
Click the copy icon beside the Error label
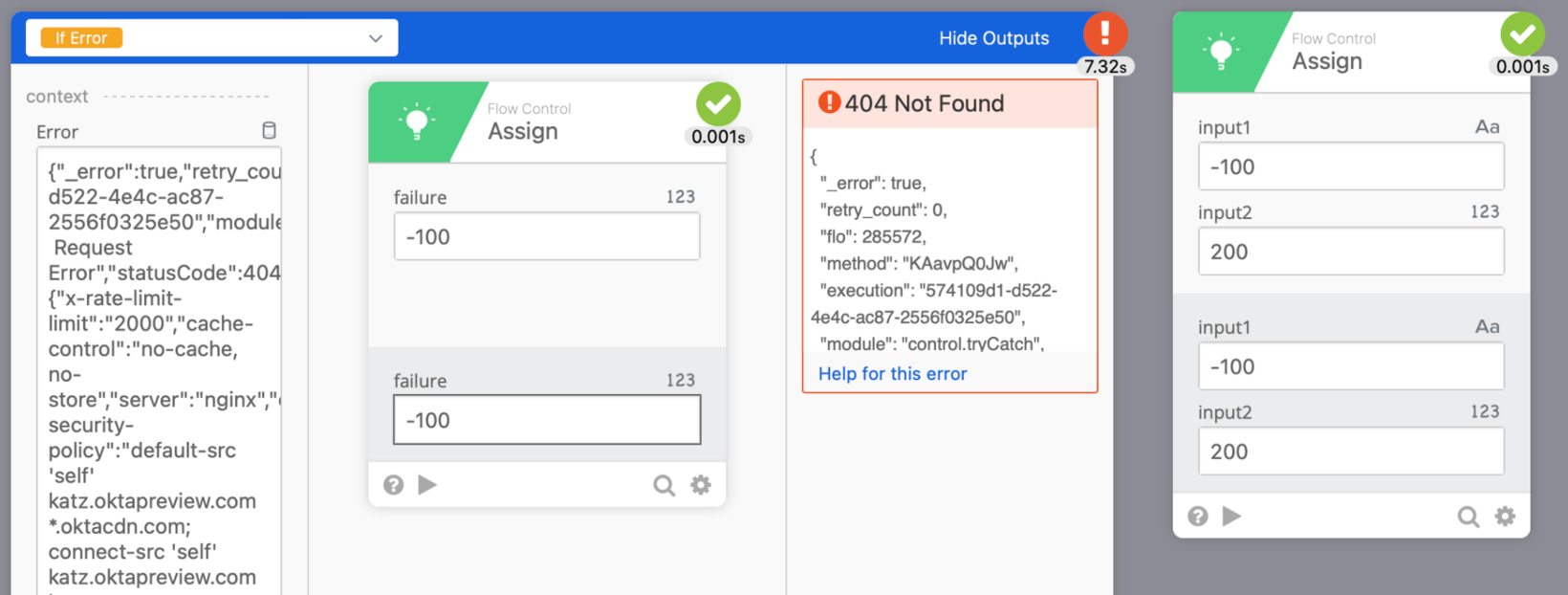(x=270, y=131)
